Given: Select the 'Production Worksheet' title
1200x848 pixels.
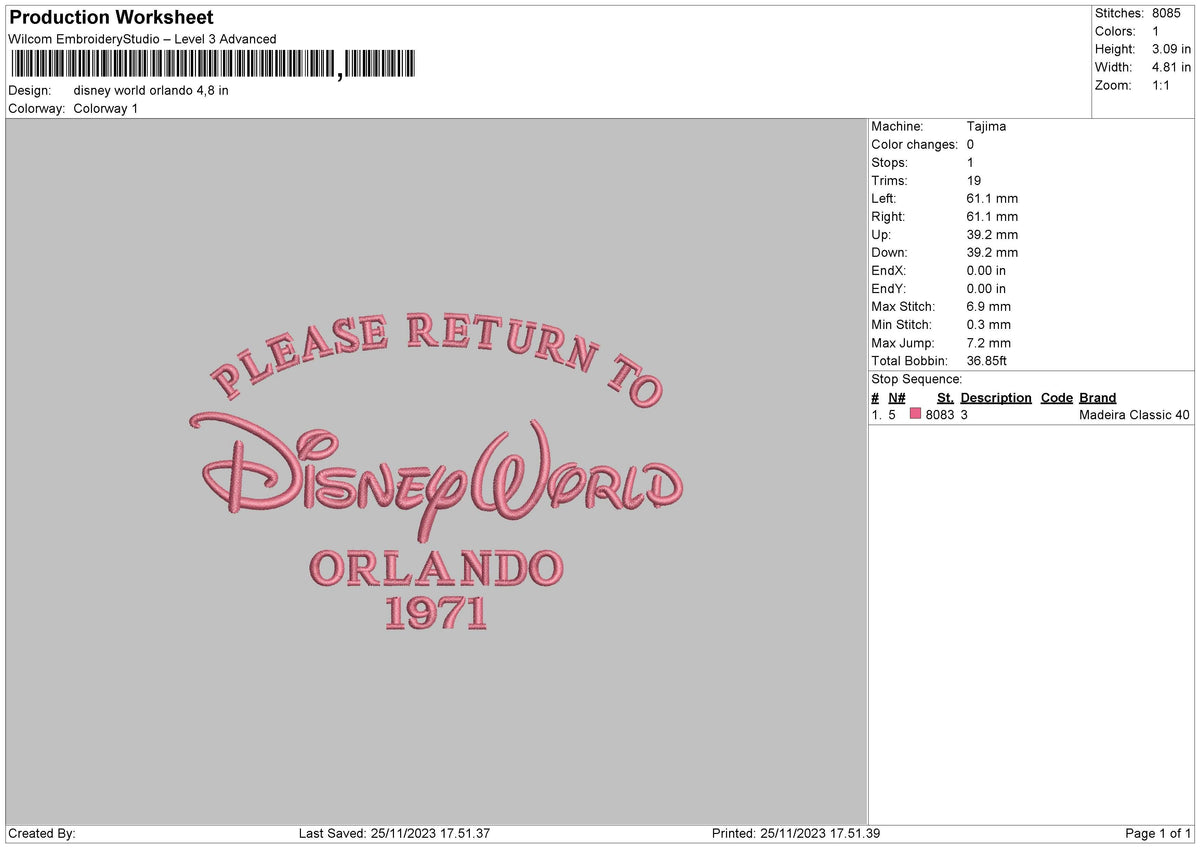Looking at the screenshot, I should [x=111, y=17].
